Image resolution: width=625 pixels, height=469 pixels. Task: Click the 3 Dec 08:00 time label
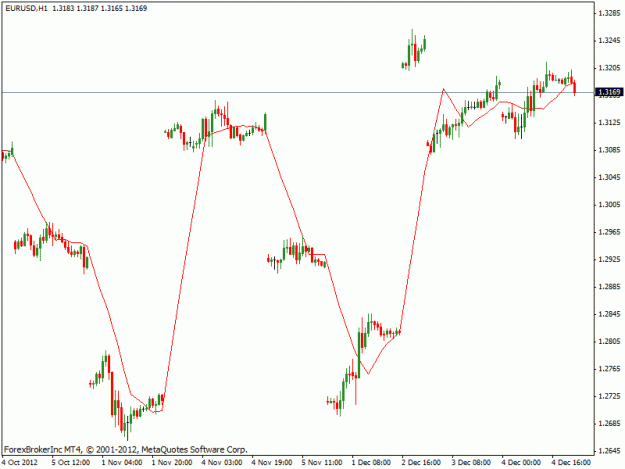point(471,463)
